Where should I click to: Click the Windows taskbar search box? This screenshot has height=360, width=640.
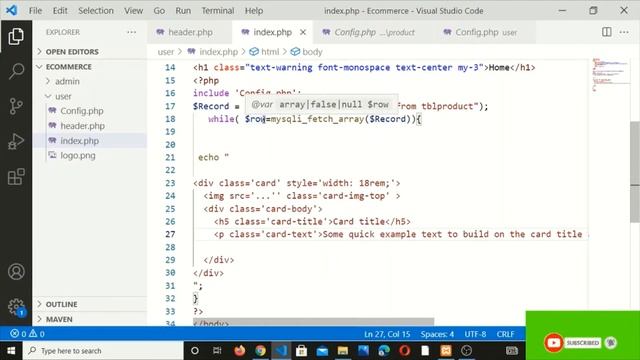pos(103,351)
